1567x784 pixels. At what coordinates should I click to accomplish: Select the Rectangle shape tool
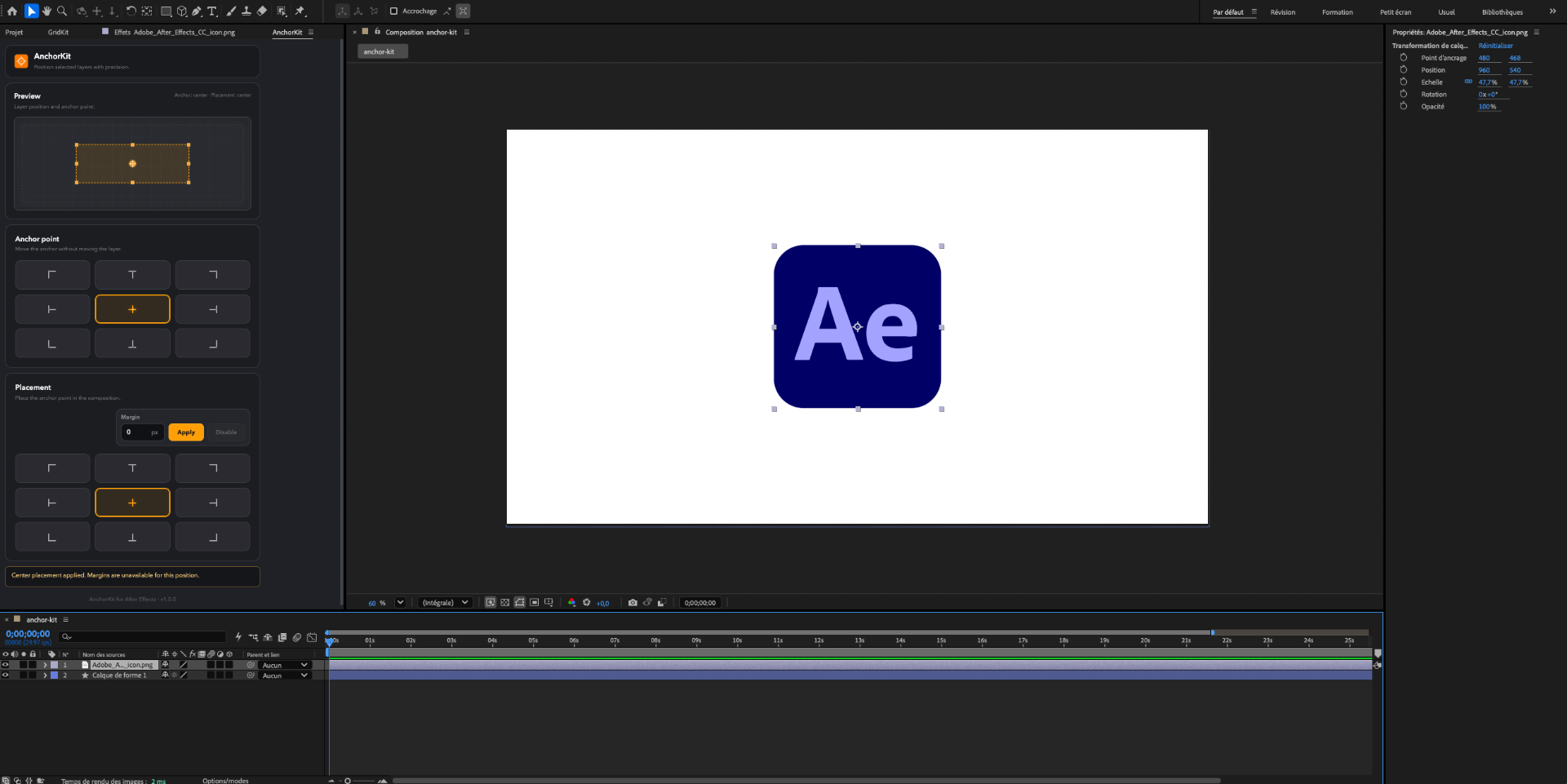166,11
